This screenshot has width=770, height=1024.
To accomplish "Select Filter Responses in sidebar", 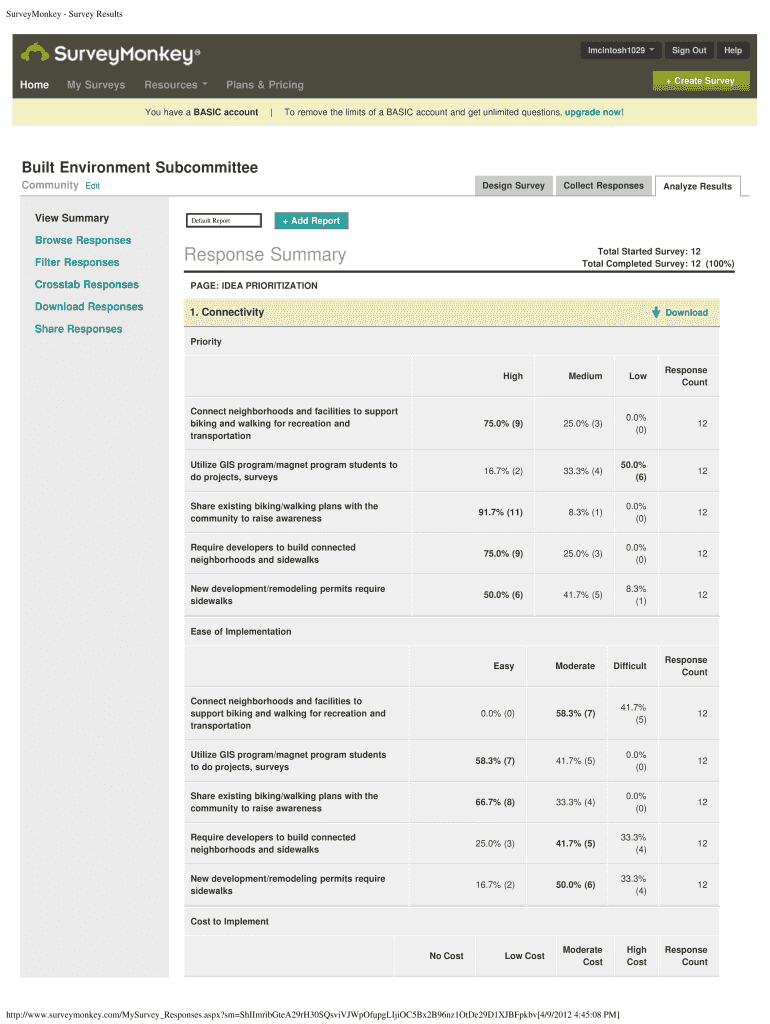I will point(77,262).
